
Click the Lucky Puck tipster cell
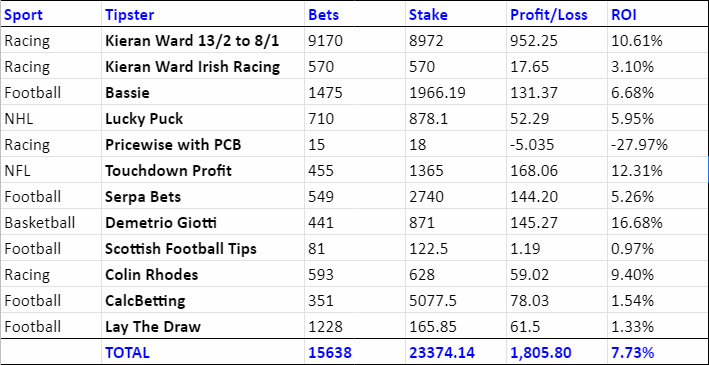203,119
